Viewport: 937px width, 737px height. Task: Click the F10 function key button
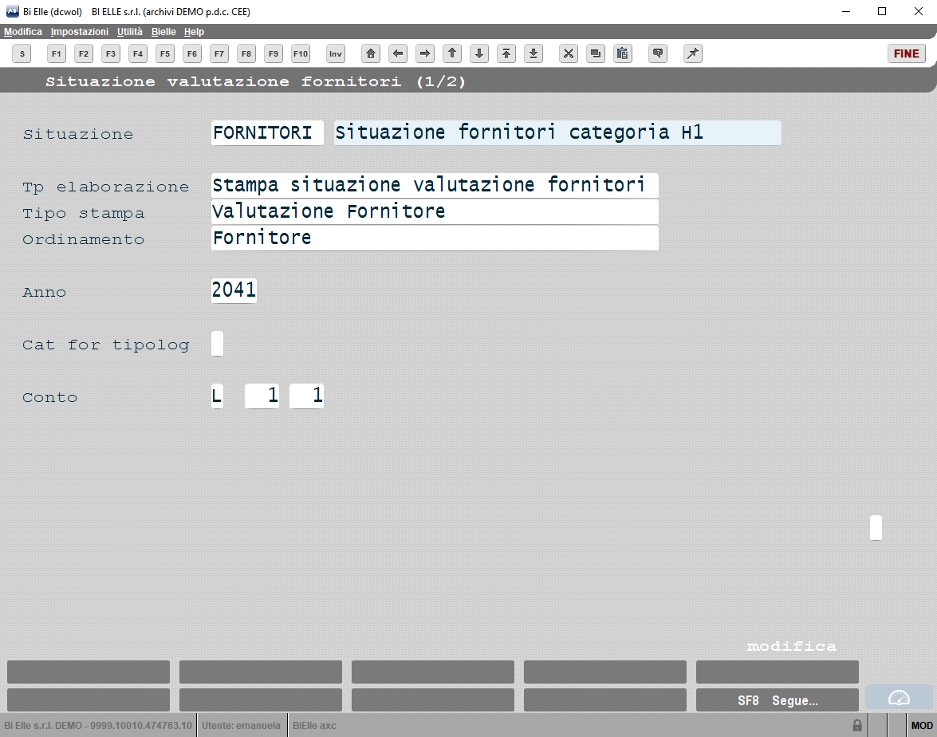tap(301, 54)
